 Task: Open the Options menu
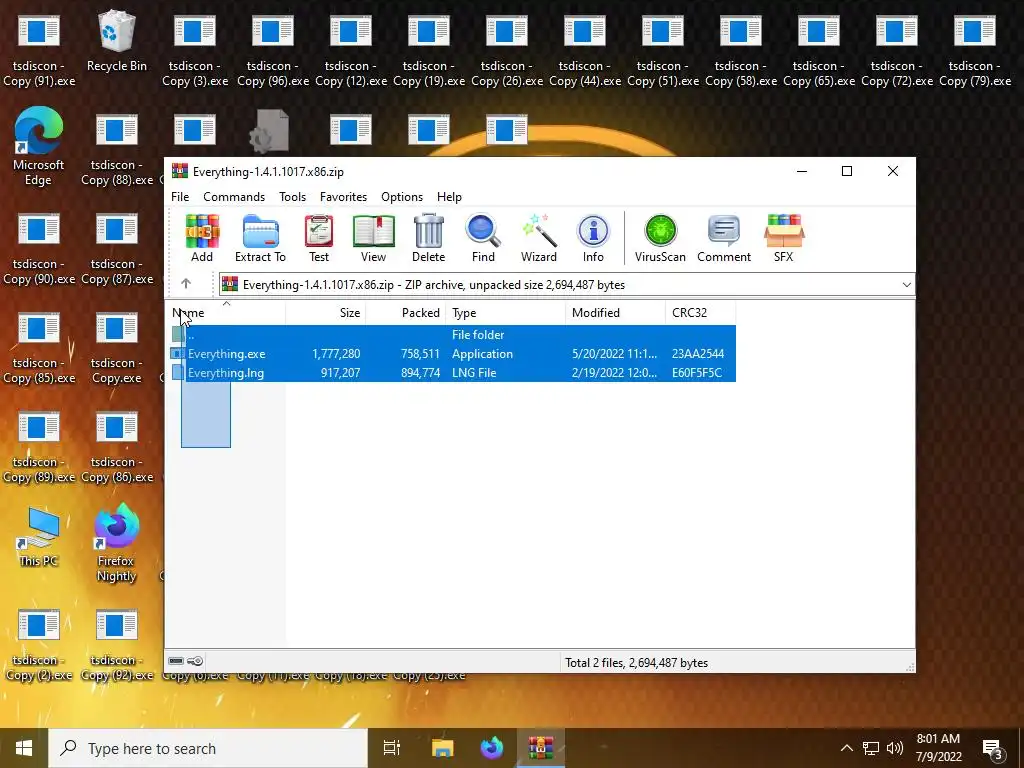(x=402, y=197)
